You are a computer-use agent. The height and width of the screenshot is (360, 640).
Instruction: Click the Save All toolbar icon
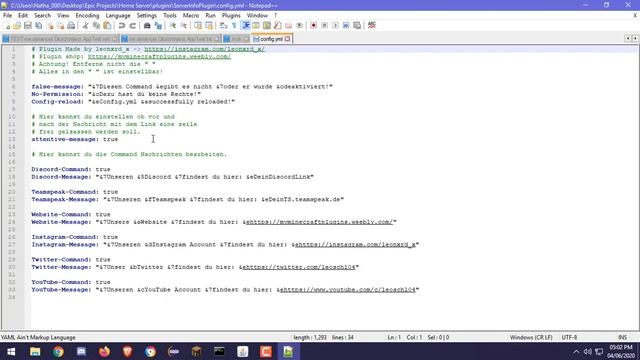click(x=39, y=25)
